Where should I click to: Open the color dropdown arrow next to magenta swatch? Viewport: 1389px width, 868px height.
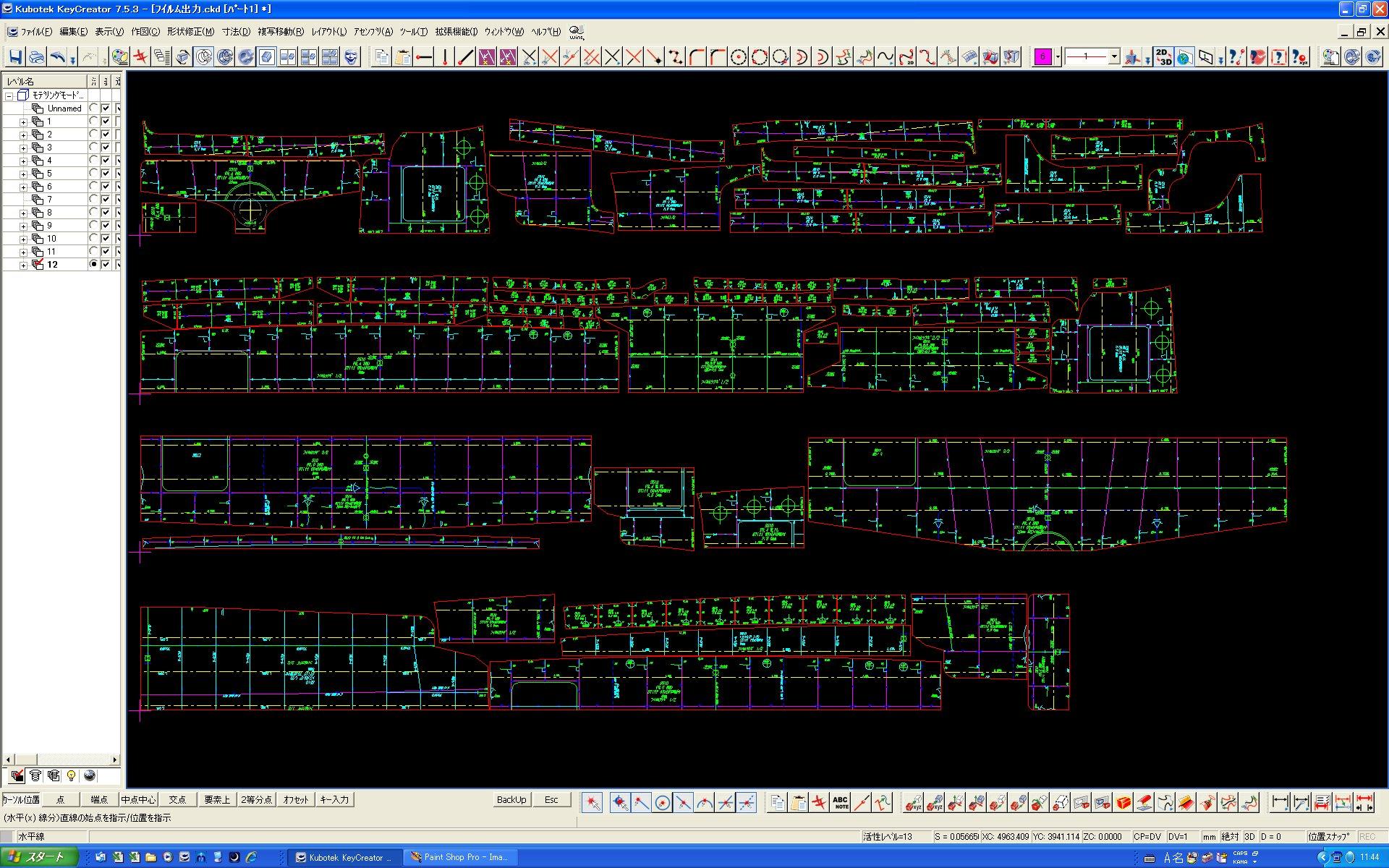(1058, 56)
